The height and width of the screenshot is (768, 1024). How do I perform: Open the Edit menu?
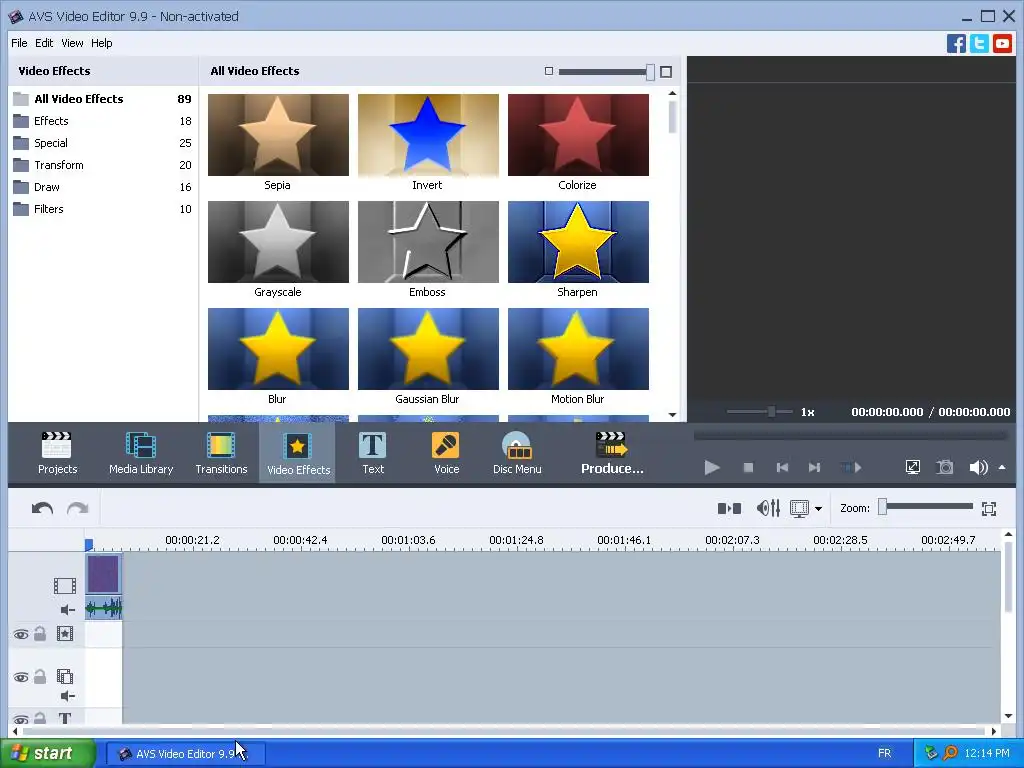[44, 43]
